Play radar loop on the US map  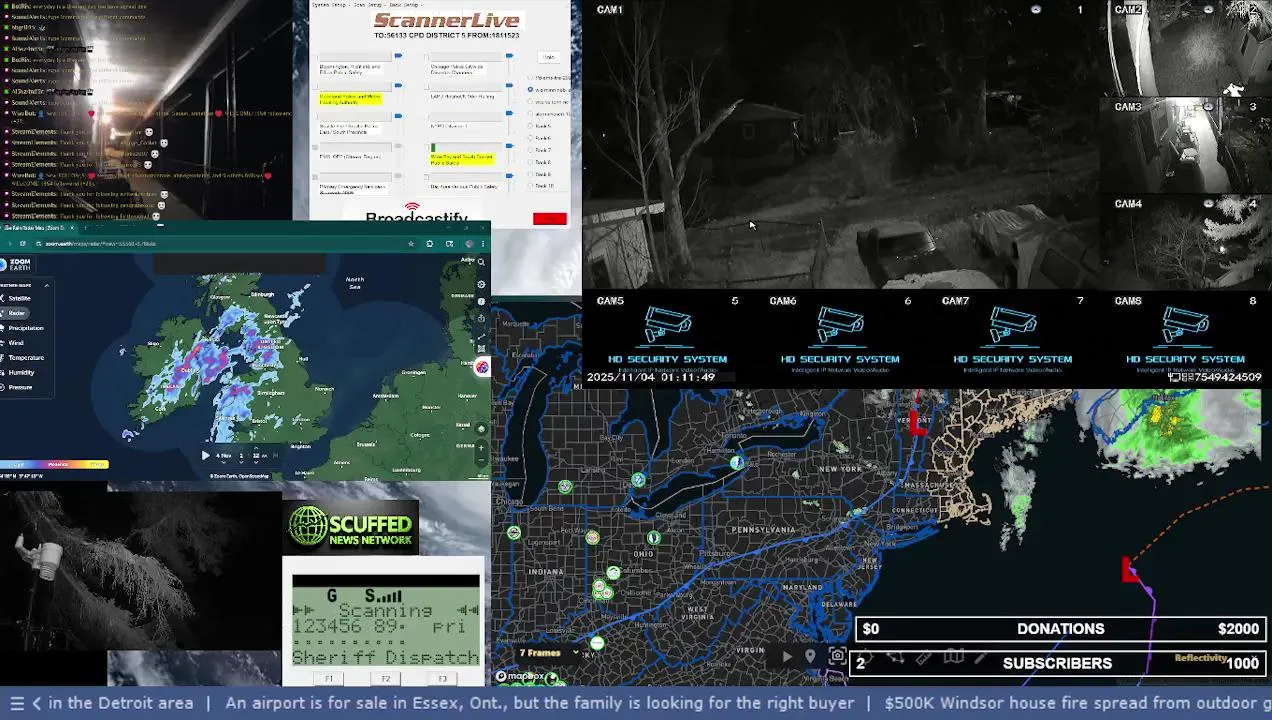pos(787,656)
